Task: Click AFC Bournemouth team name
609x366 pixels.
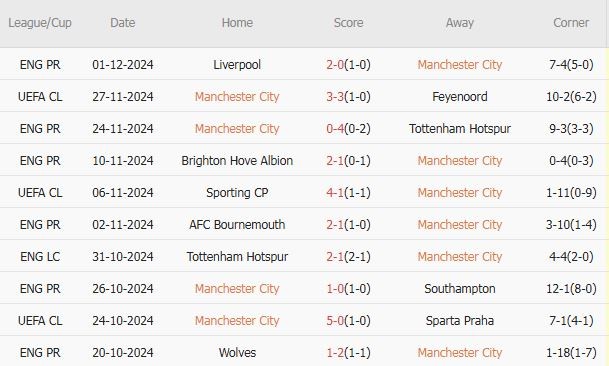Action: (237, 225)
